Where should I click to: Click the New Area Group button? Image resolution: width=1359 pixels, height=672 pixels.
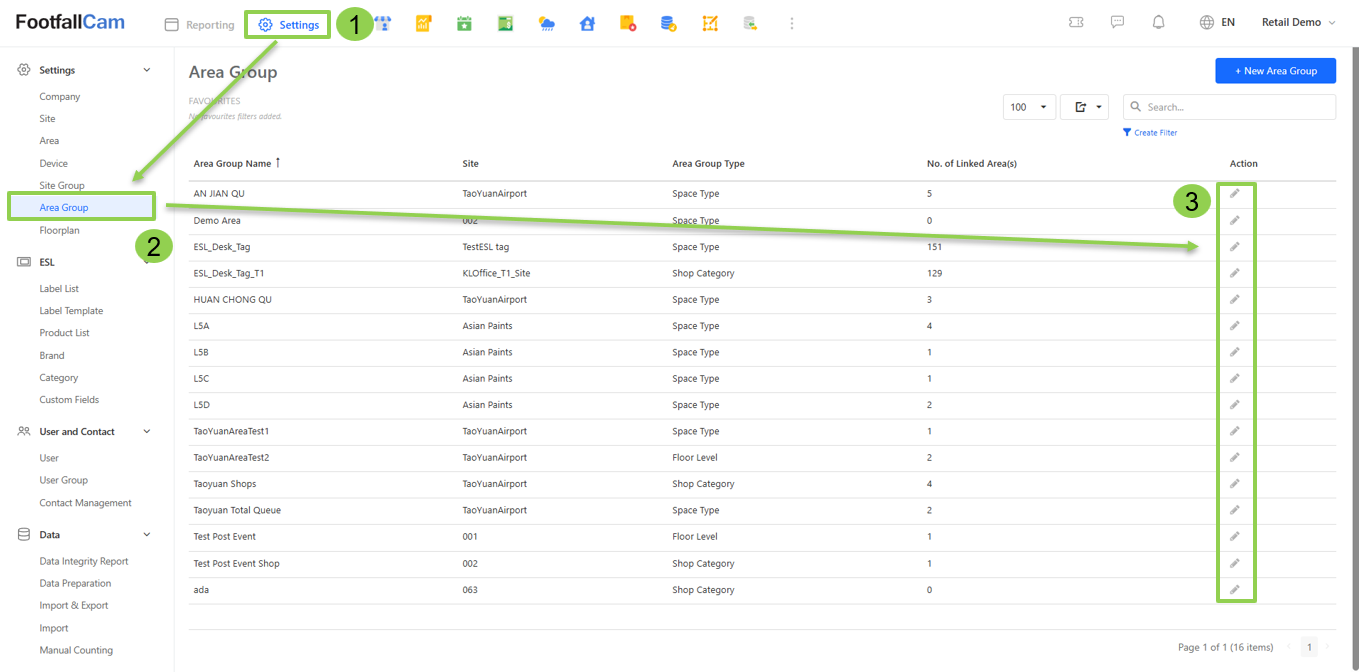(1275, 71)
